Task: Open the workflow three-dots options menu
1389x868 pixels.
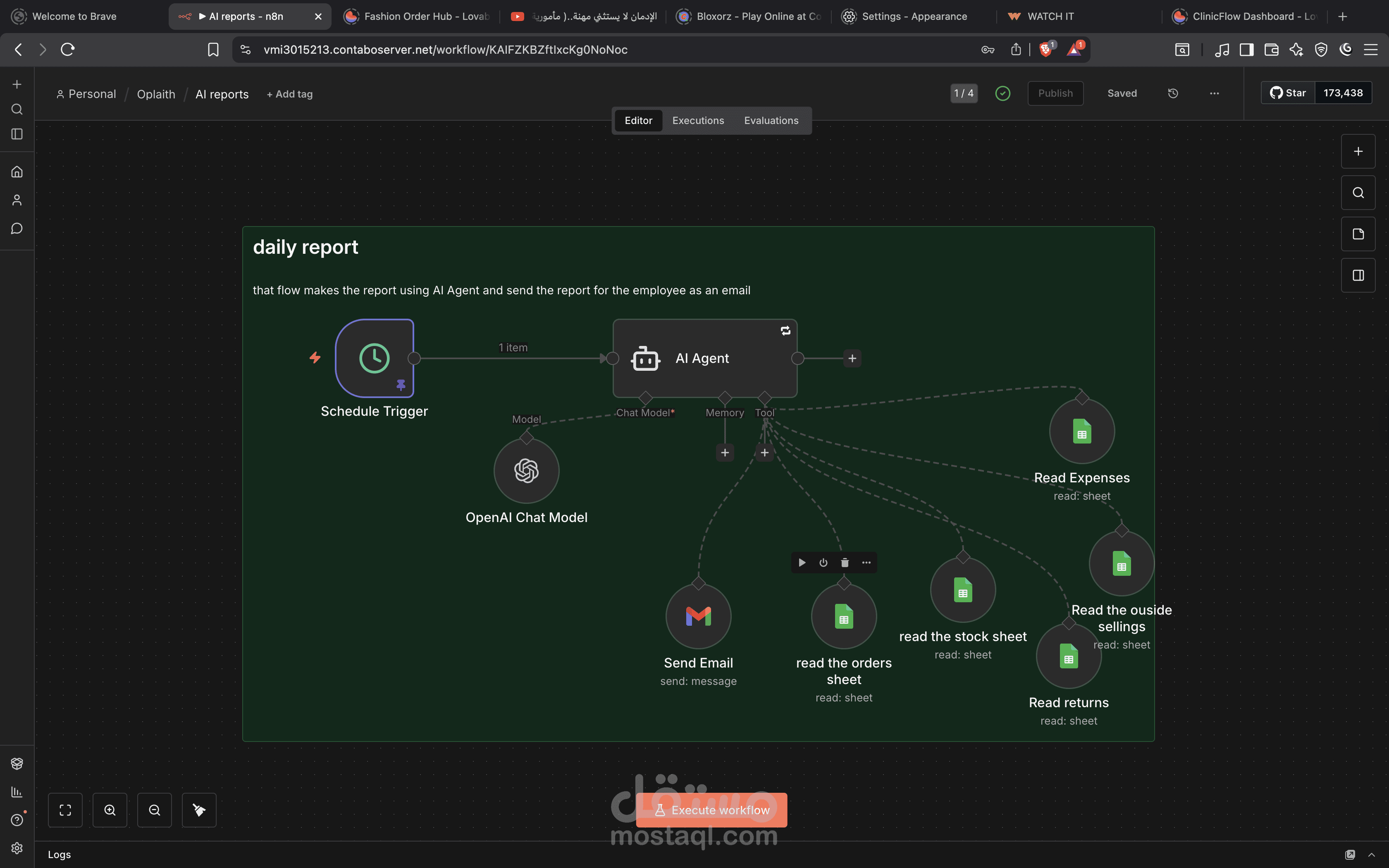Action: (x=1214, y=93)
